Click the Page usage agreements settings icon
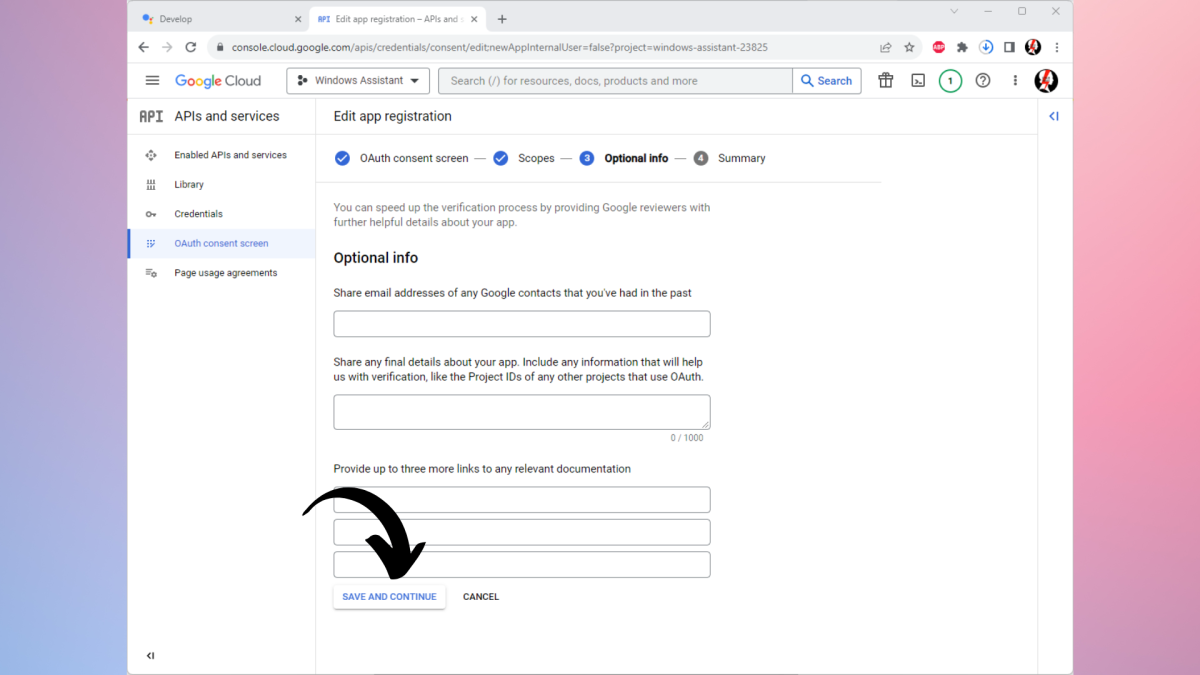Screen dimensions: 1200x675 pos(151,273)
